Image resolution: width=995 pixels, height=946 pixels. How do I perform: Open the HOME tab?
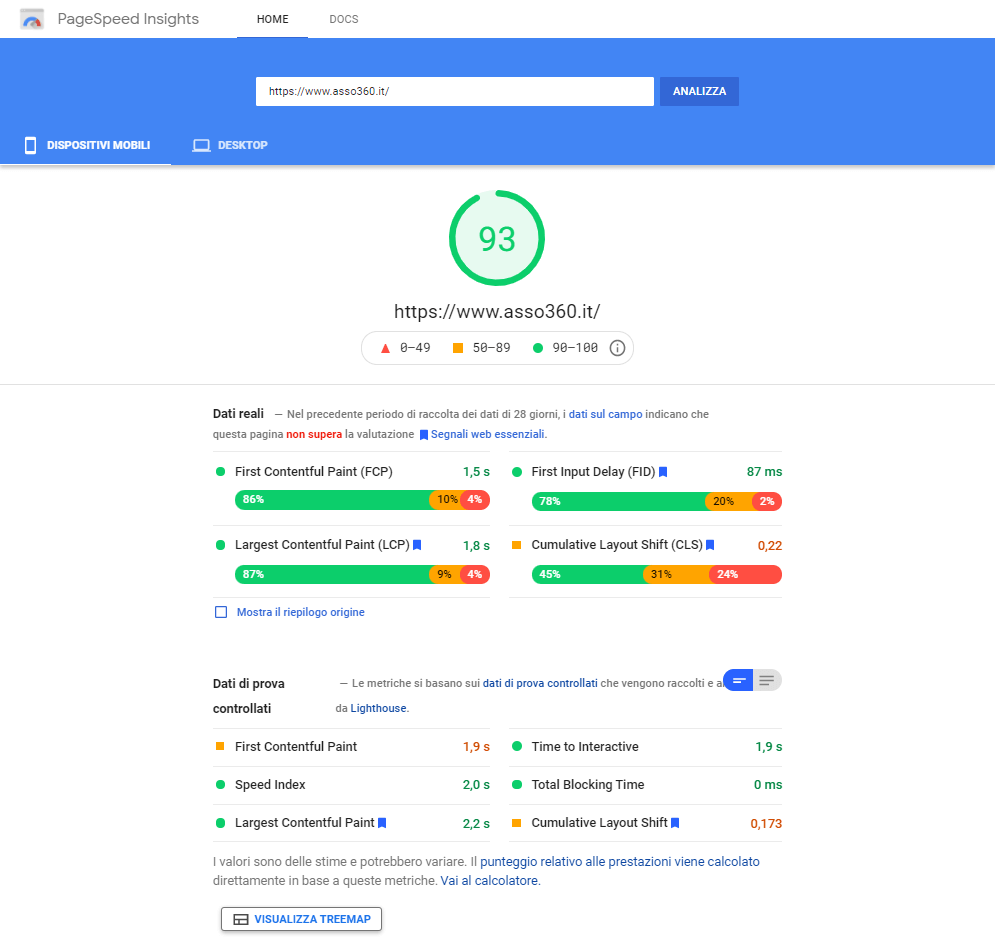(x=272, y=19)
